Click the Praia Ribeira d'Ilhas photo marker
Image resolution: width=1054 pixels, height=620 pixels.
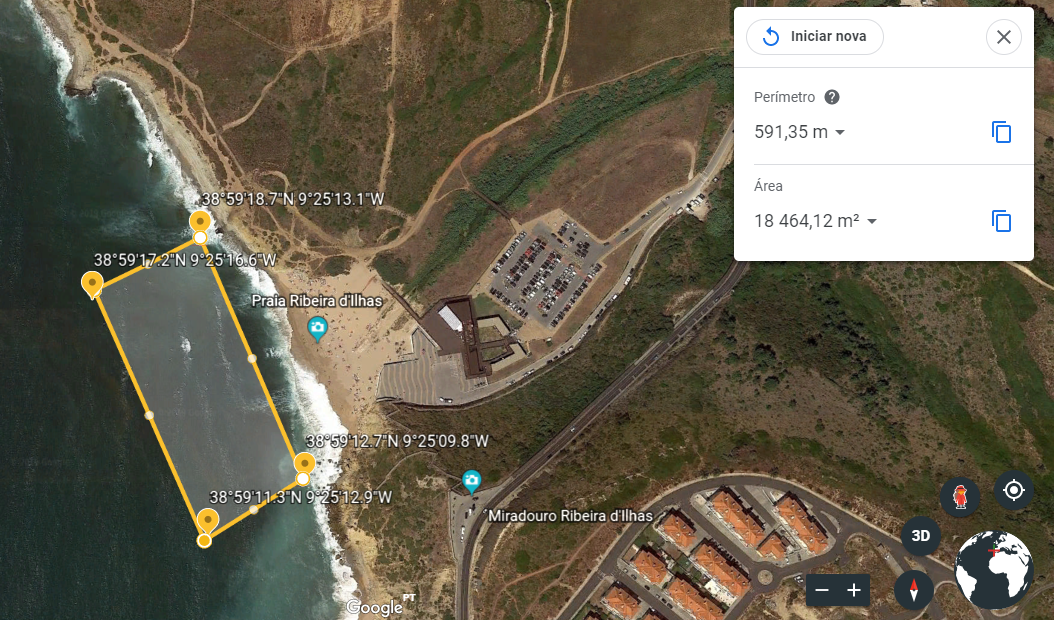click(x=317, y=329)
